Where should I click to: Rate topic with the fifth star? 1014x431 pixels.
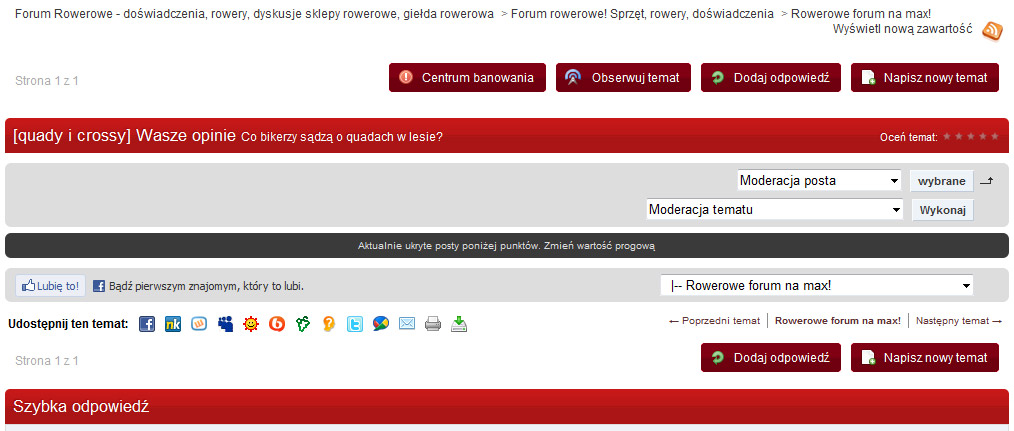(994, 136)
